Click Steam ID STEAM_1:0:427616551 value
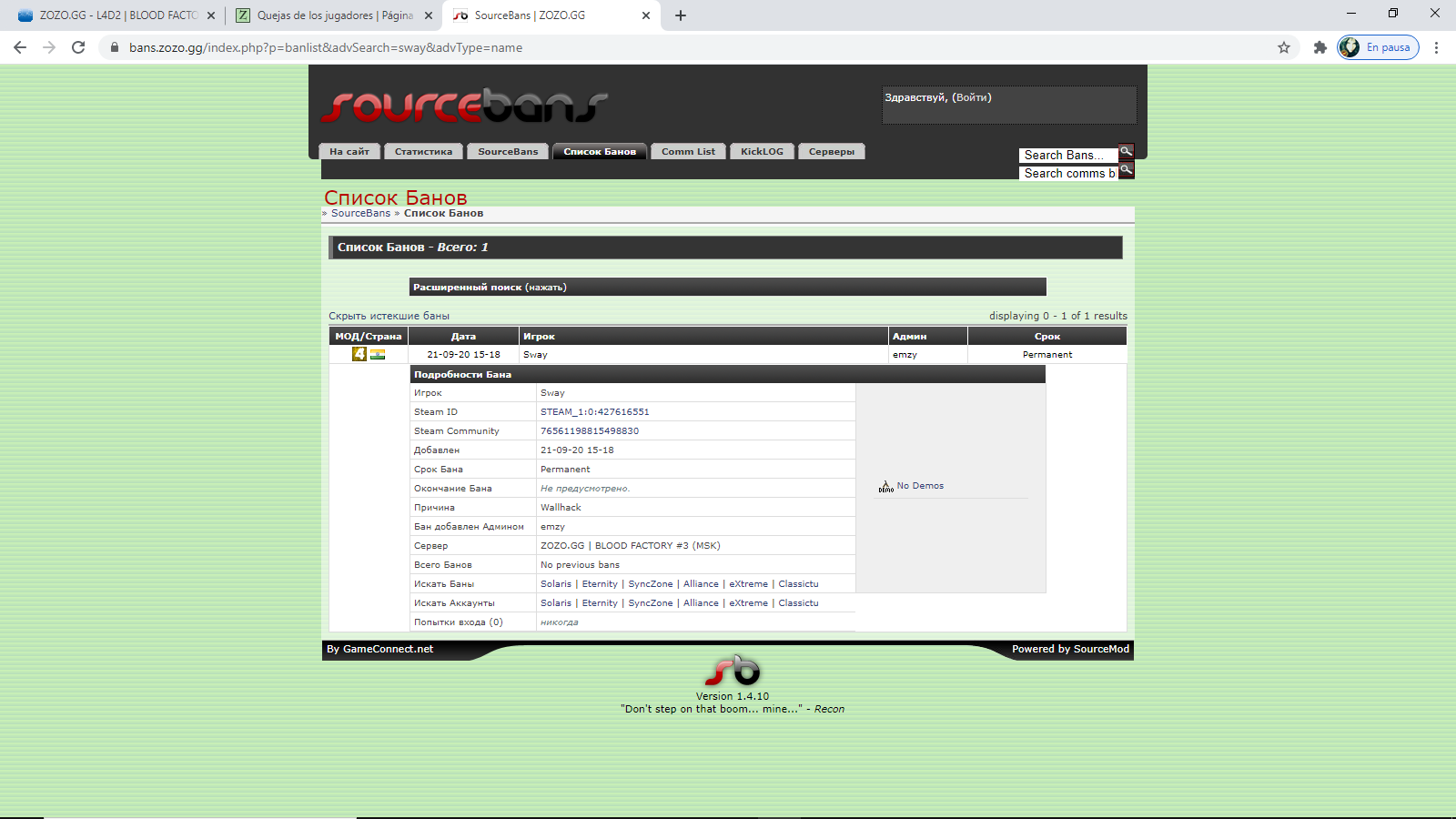The width and height of the screenshot is (1456, 819). pyautogui.click(x=595, y=412)
